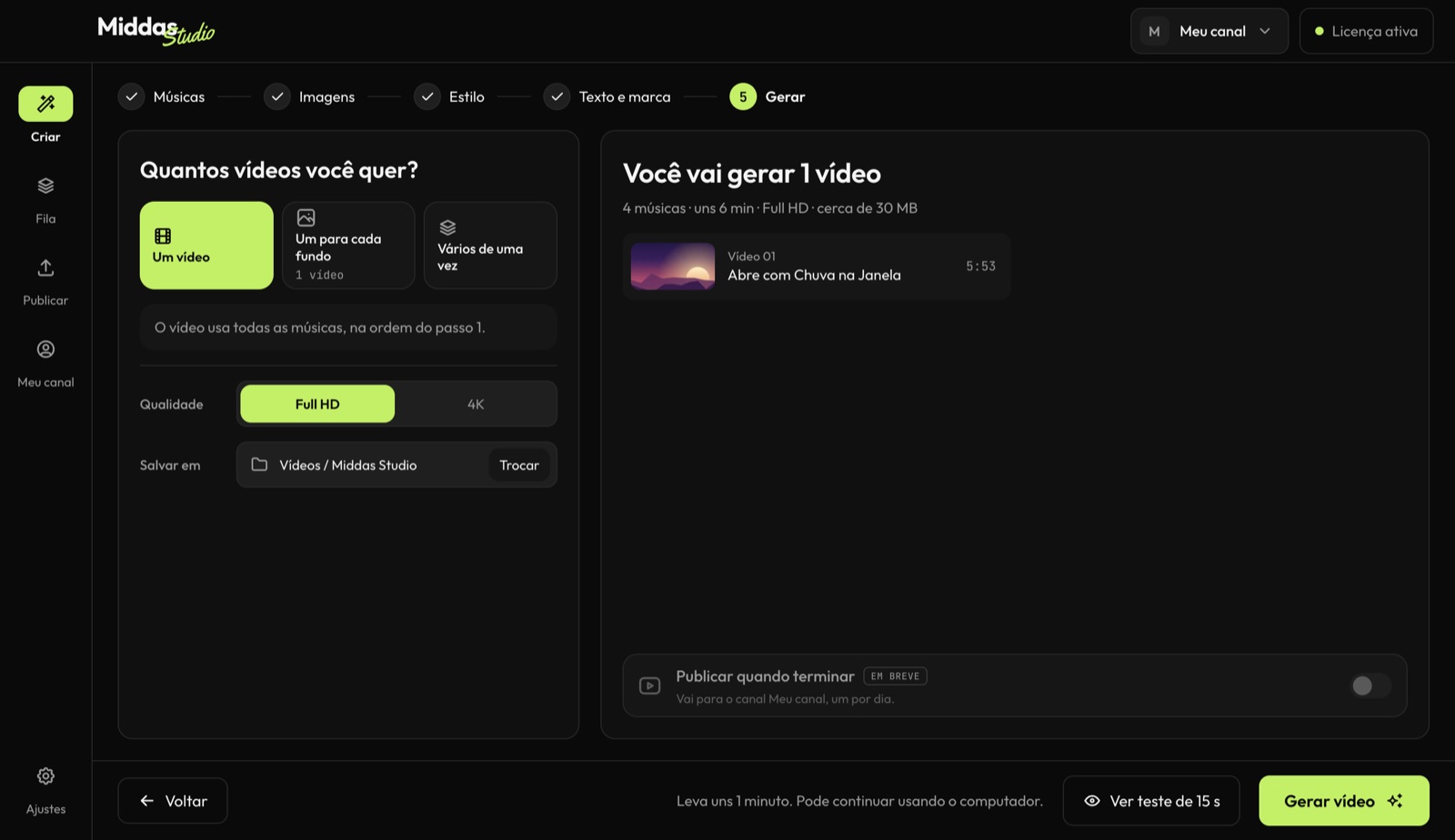Click the title Abre com Chuva na Janela

point(814,275)
